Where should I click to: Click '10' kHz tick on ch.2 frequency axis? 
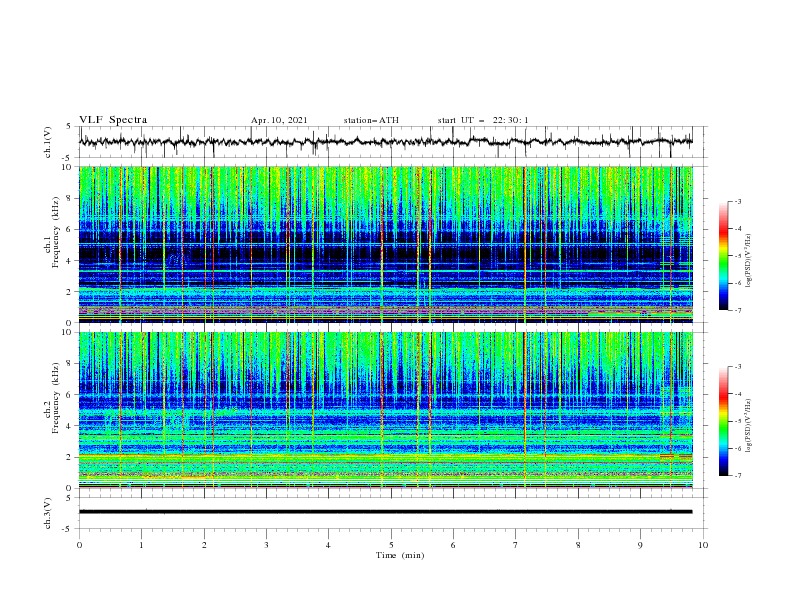pos(68,332)
